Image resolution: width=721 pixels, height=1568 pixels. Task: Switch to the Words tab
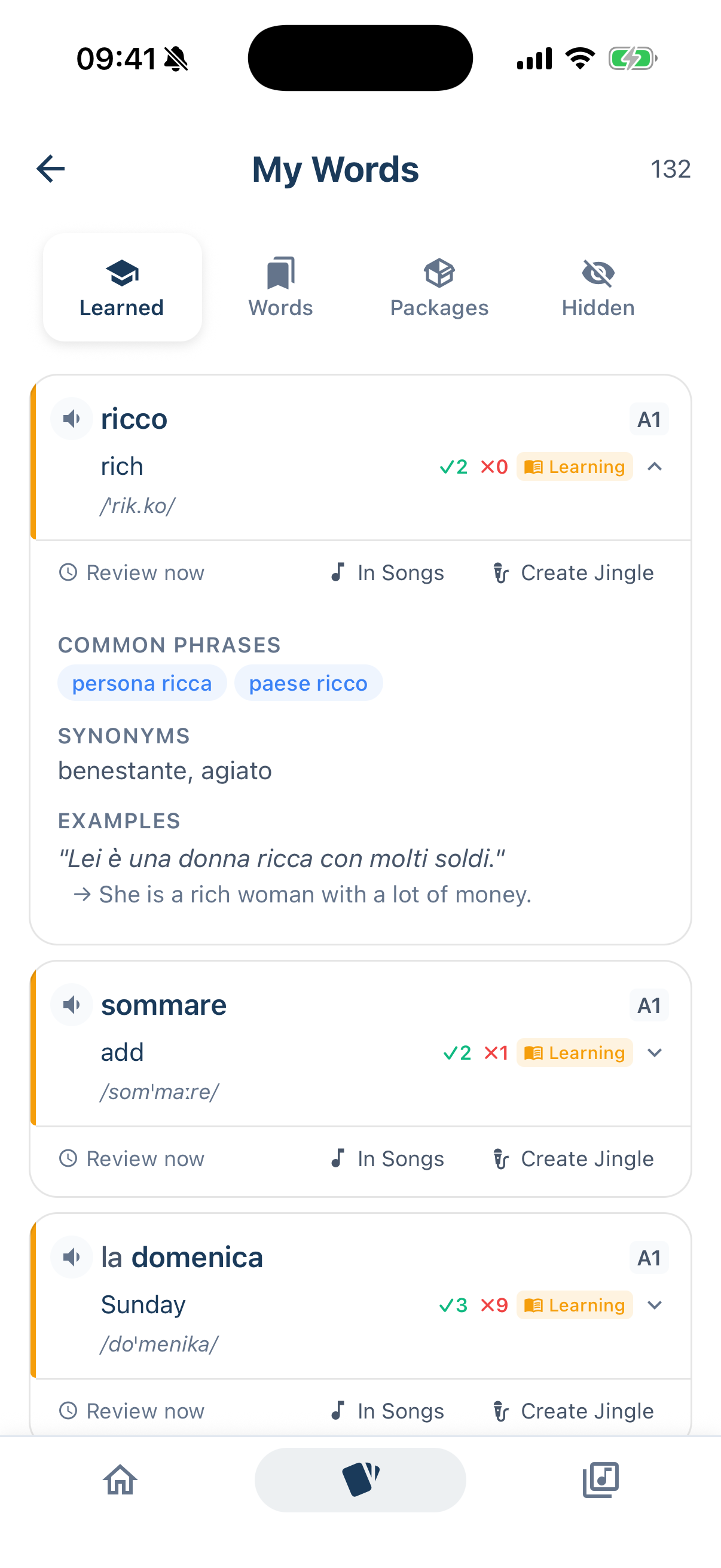280,286
